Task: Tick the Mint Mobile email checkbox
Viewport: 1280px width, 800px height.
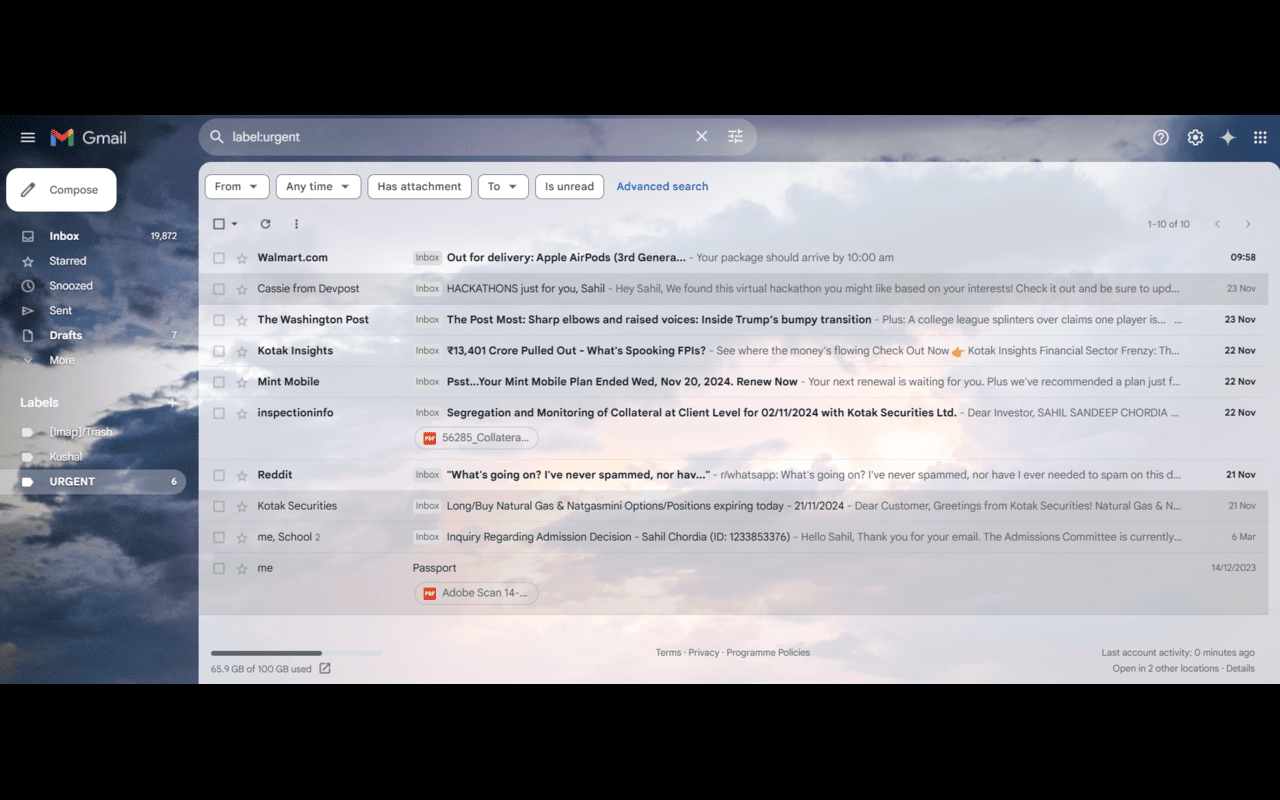Action: click(x=219, y=382)
